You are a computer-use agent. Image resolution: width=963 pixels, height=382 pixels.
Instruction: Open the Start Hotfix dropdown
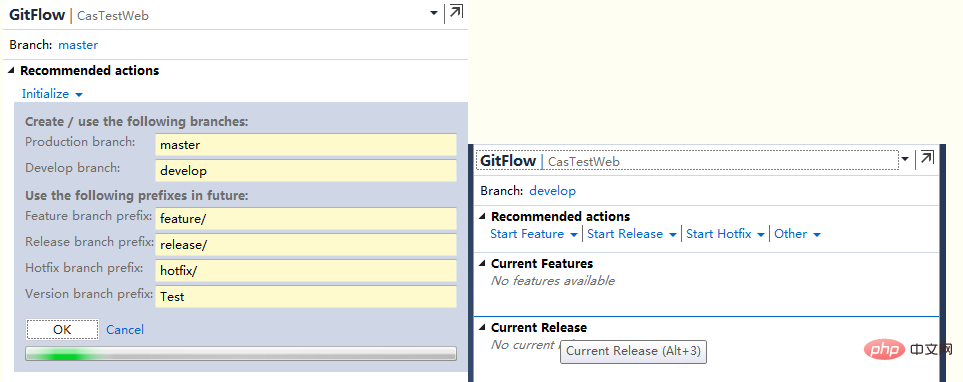coord(725,234)
